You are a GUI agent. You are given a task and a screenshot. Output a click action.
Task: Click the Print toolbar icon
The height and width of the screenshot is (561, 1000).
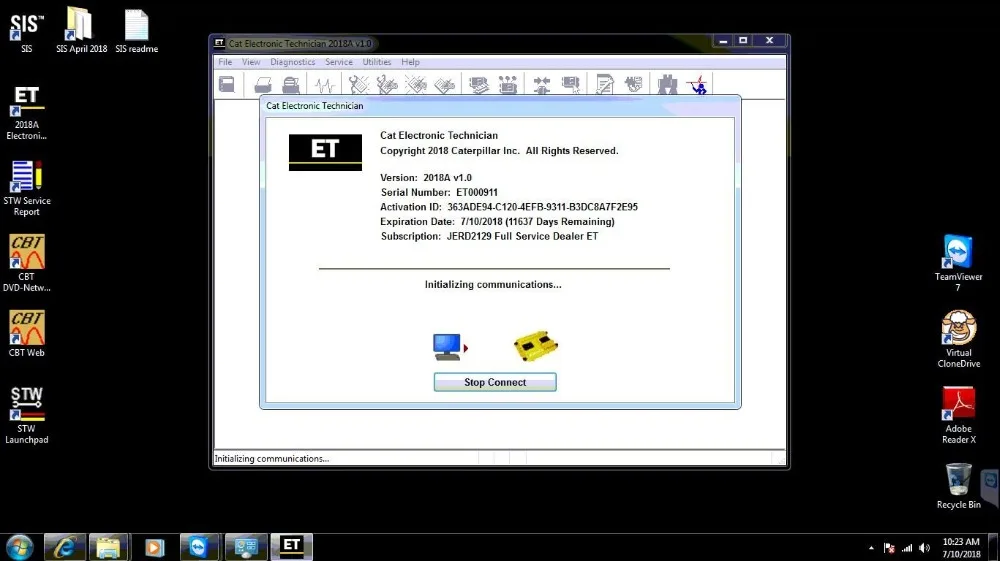click(x=263, y=84)
